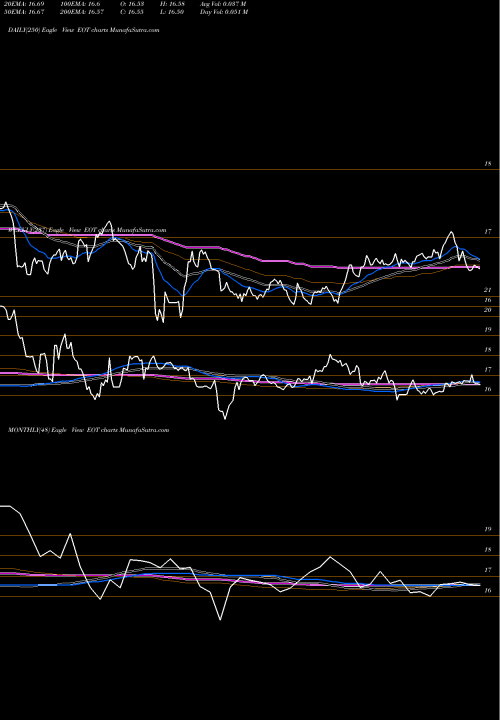Click the DAILY(250) Eagle View chart title
This screenshot has height=720, width=500.
(84, 30)
